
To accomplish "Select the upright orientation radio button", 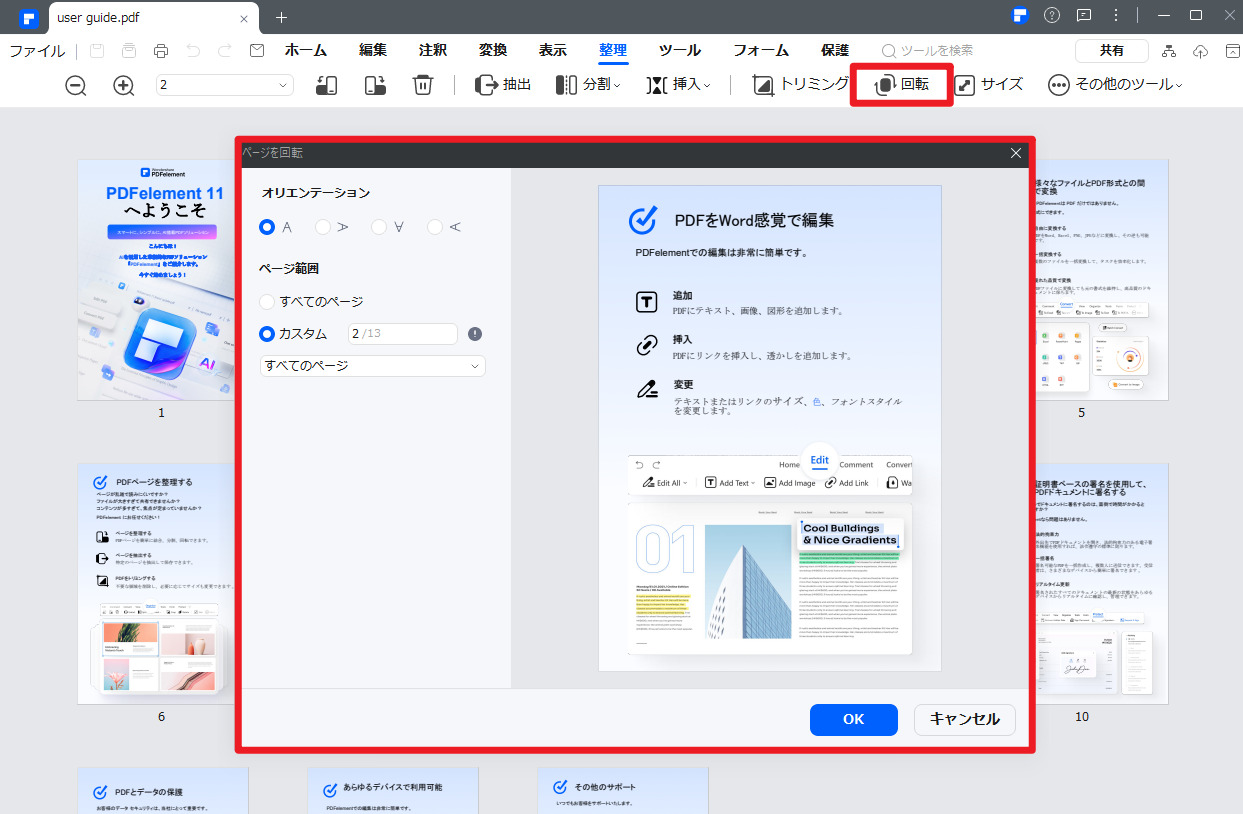I will coord(267,227).
